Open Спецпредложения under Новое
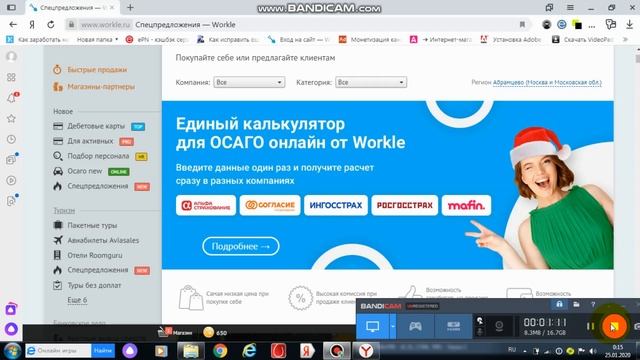 [98, 186]
